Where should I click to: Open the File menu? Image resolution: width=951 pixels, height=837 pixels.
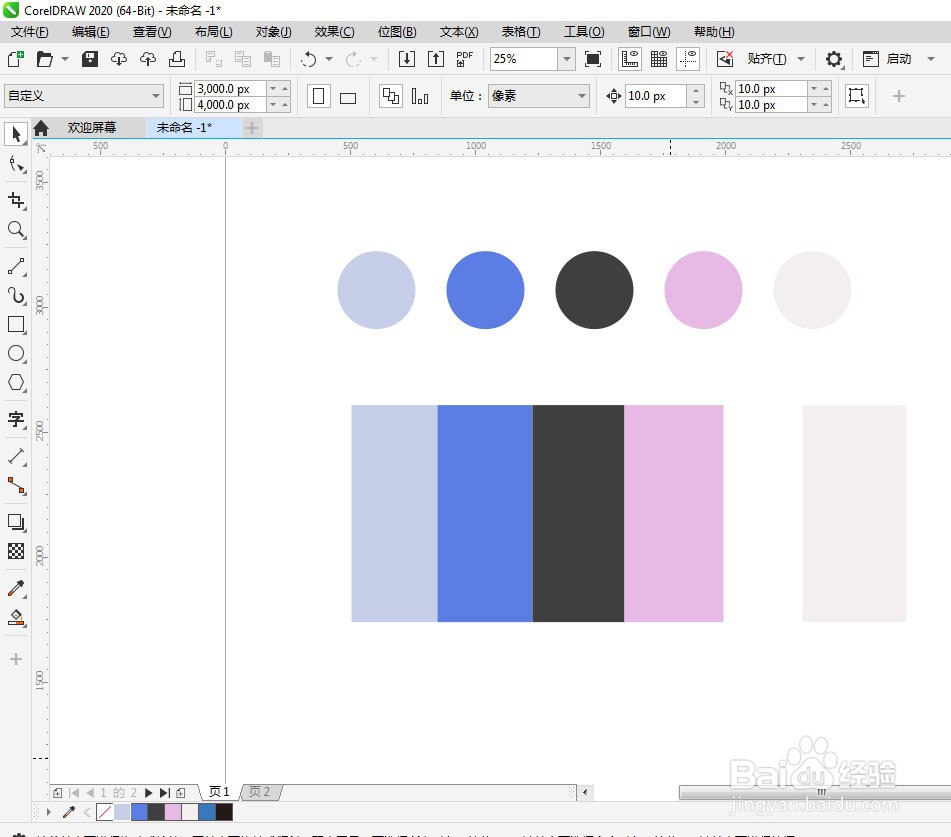tap(29, 32)
